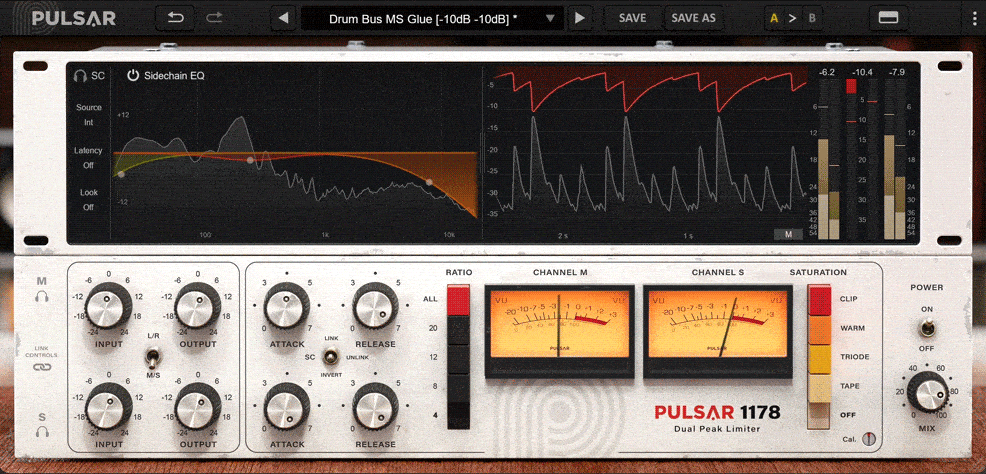Select the low-cut EQ node
986x474 pixels.
[x=121, y=174]
